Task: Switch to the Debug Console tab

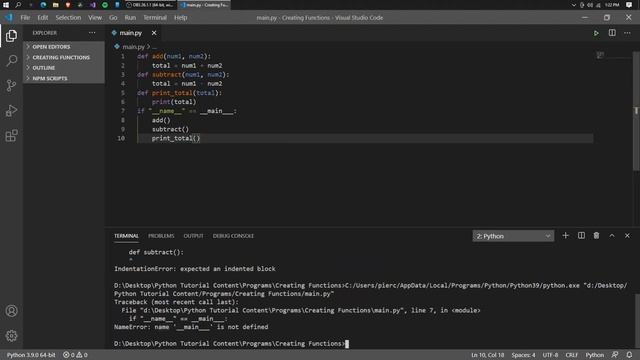Action: (233, 236)
